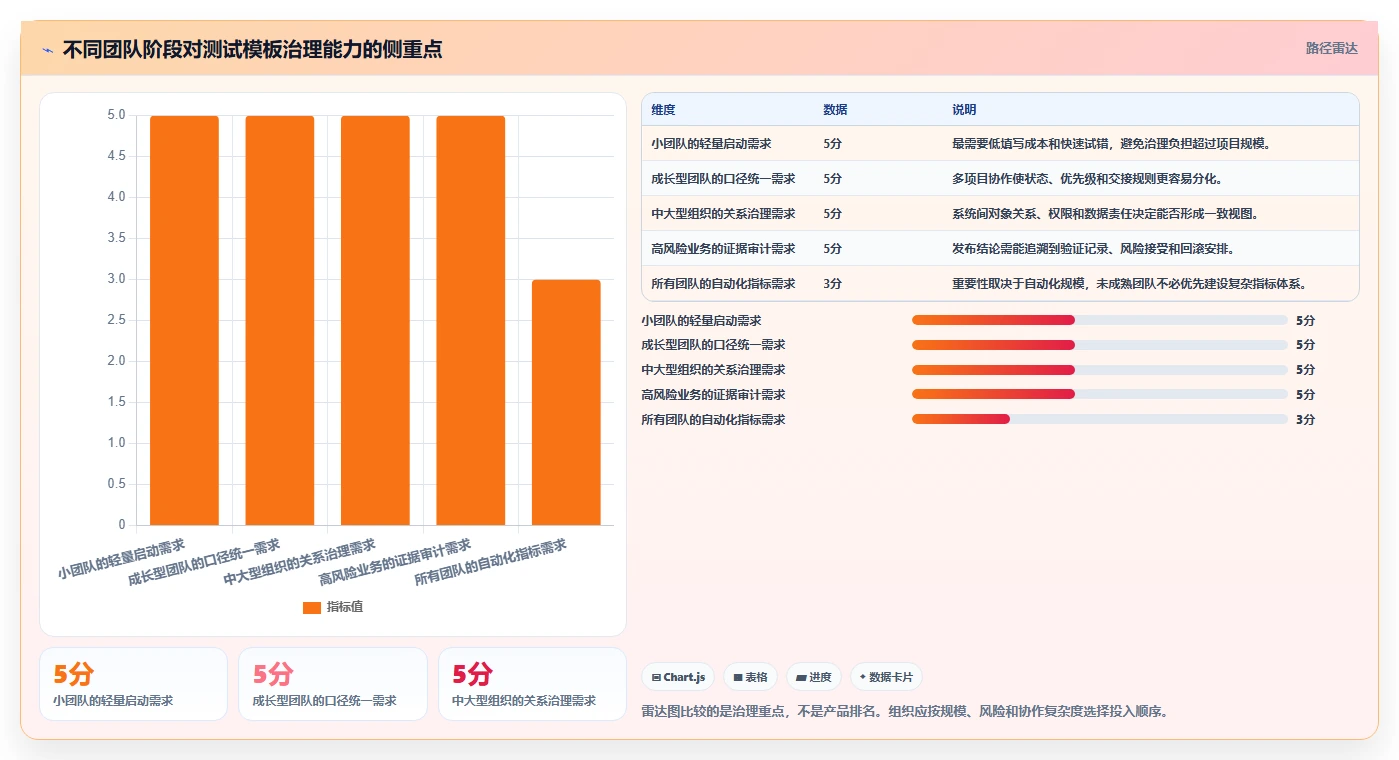Click the lightning icon beside the page title
The height and width of the screenshot is (760, 1399).
(x=47, y=50)
